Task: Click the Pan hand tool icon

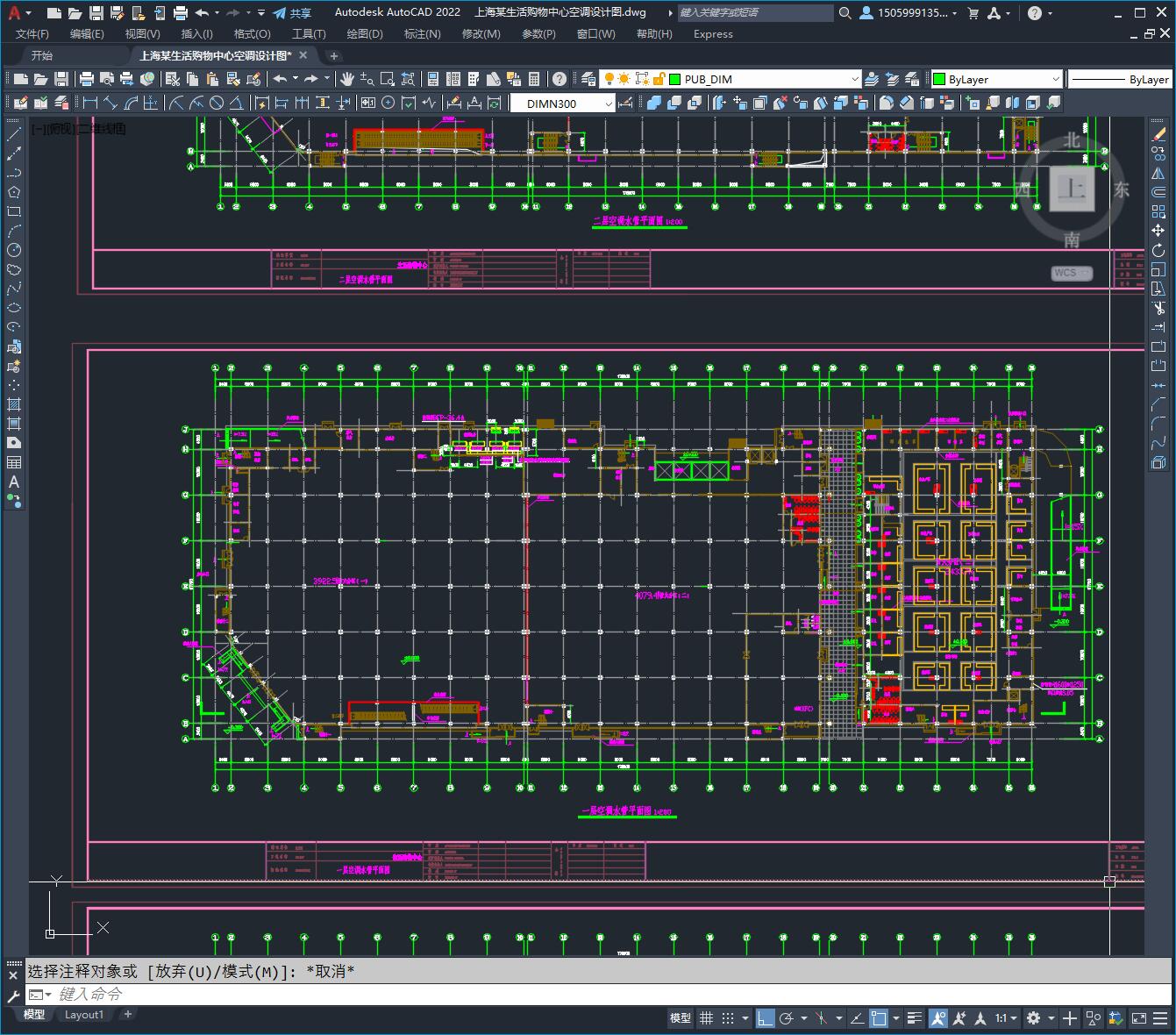Action: [347, 79]
